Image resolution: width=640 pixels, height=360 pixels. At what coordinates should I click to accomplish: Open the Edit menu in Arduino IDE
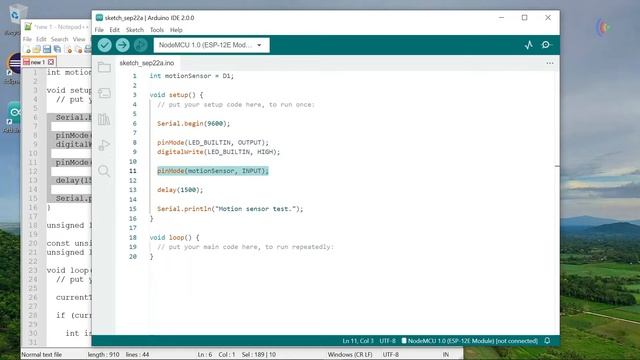click(x=115, y=30)
